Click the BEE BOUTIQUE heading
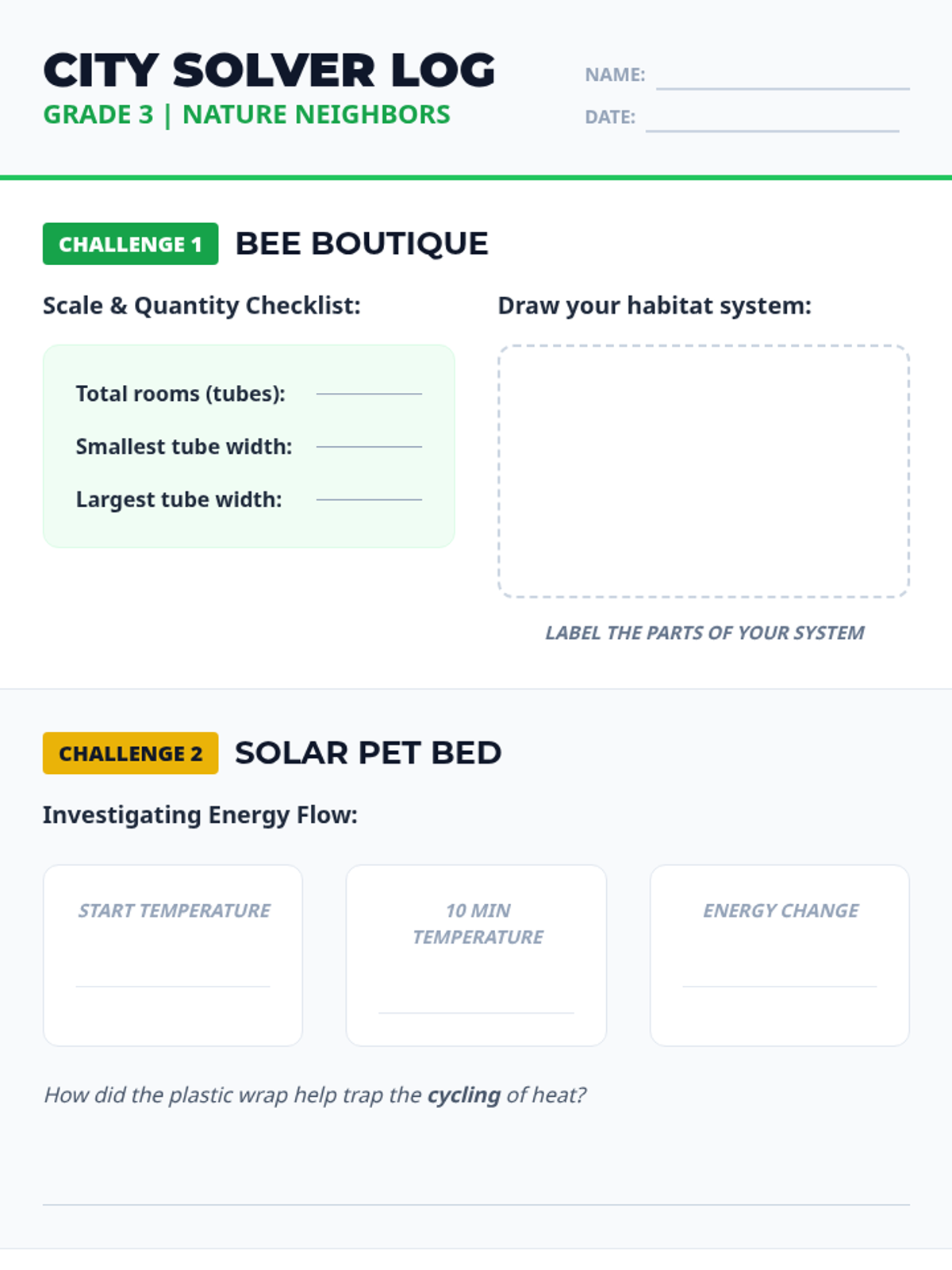Viewport: 952px width, 1270px height. click(x=362, y=244)
